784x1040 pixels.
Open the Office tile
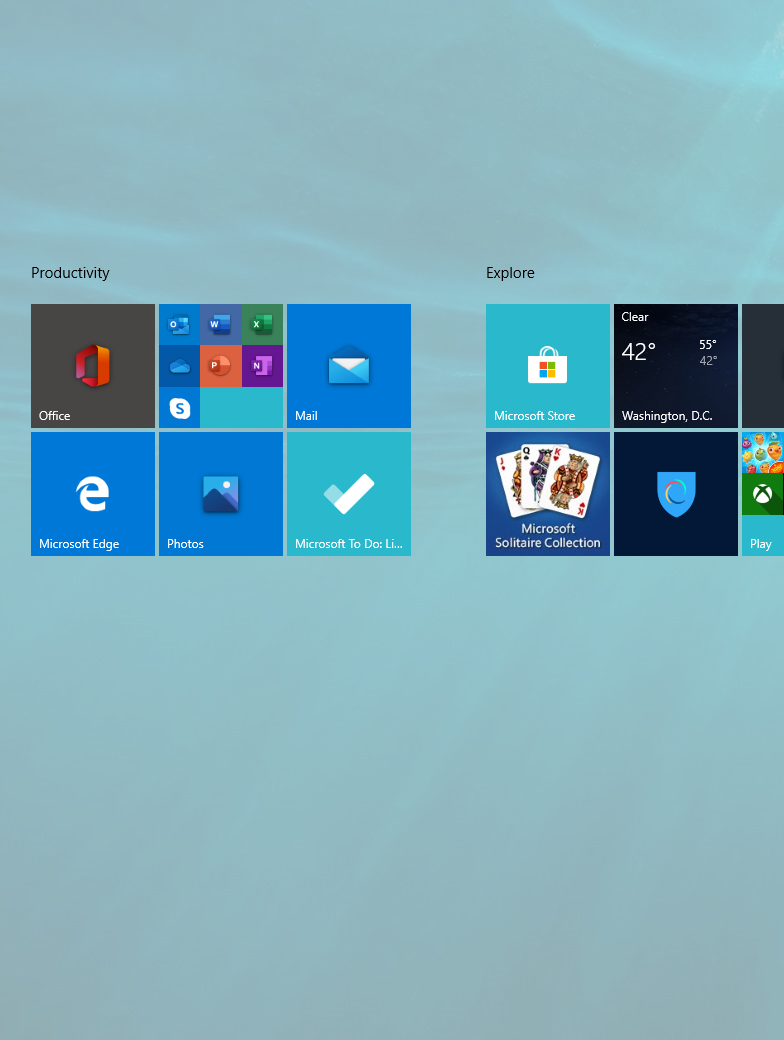tap(93, 365)
